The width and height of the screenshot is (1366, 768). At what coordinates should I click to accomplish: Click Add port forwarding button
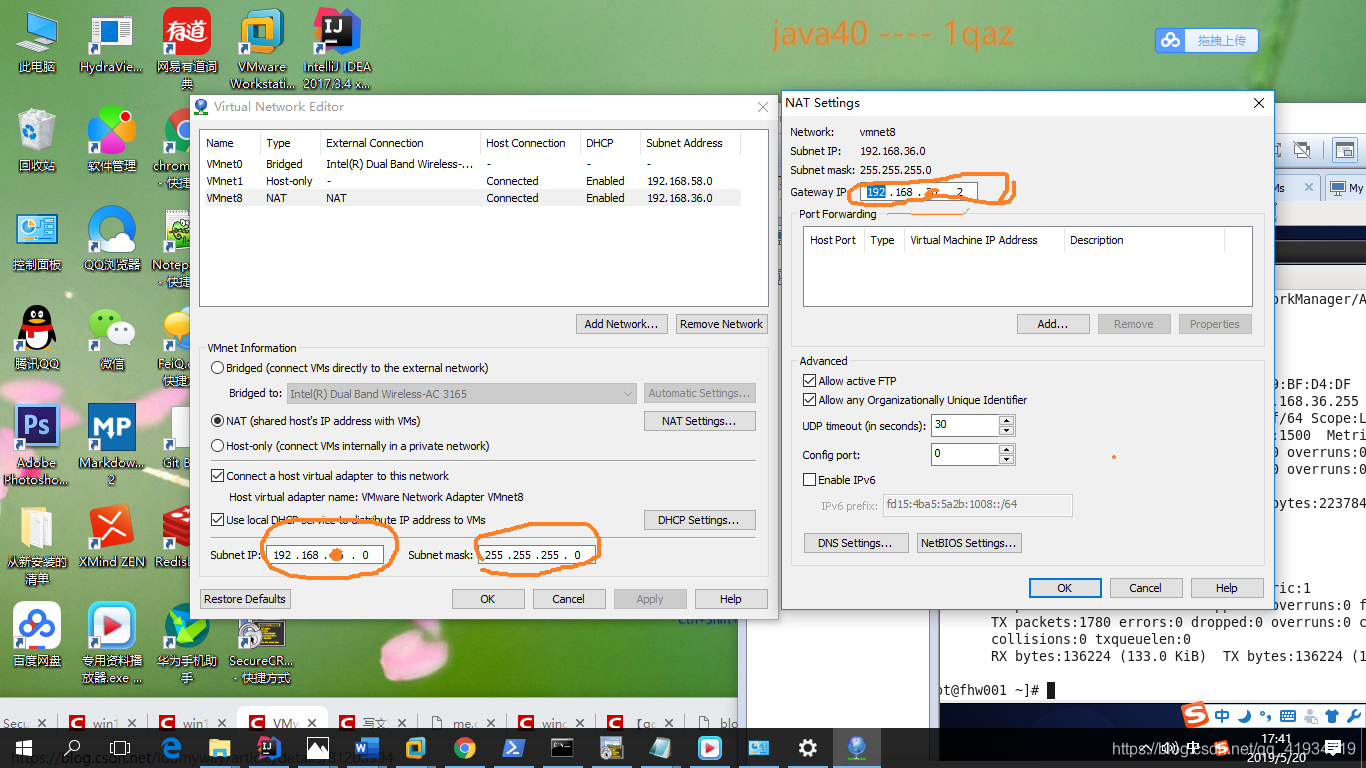[x=1052, y=324]
